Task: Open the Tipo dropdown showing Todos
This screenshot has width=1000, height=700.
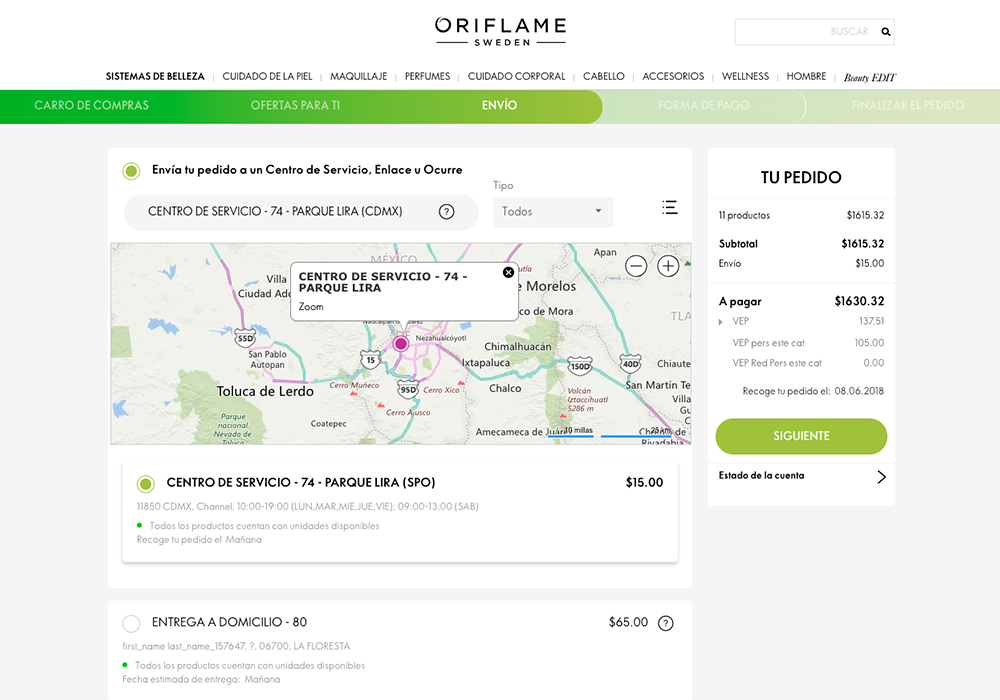Action: point(553,212)
